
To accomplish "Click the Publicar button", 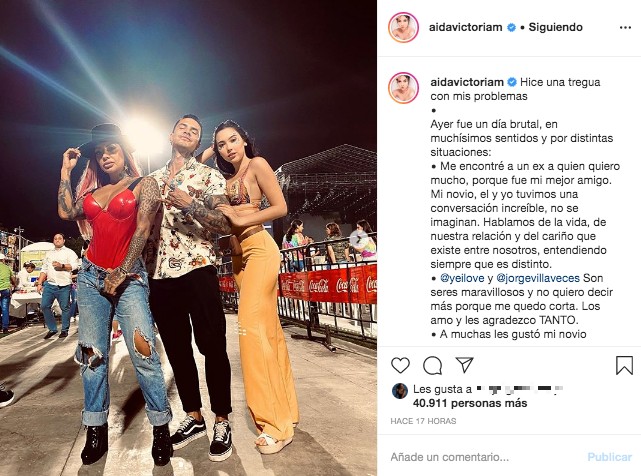I will (609, 457).
